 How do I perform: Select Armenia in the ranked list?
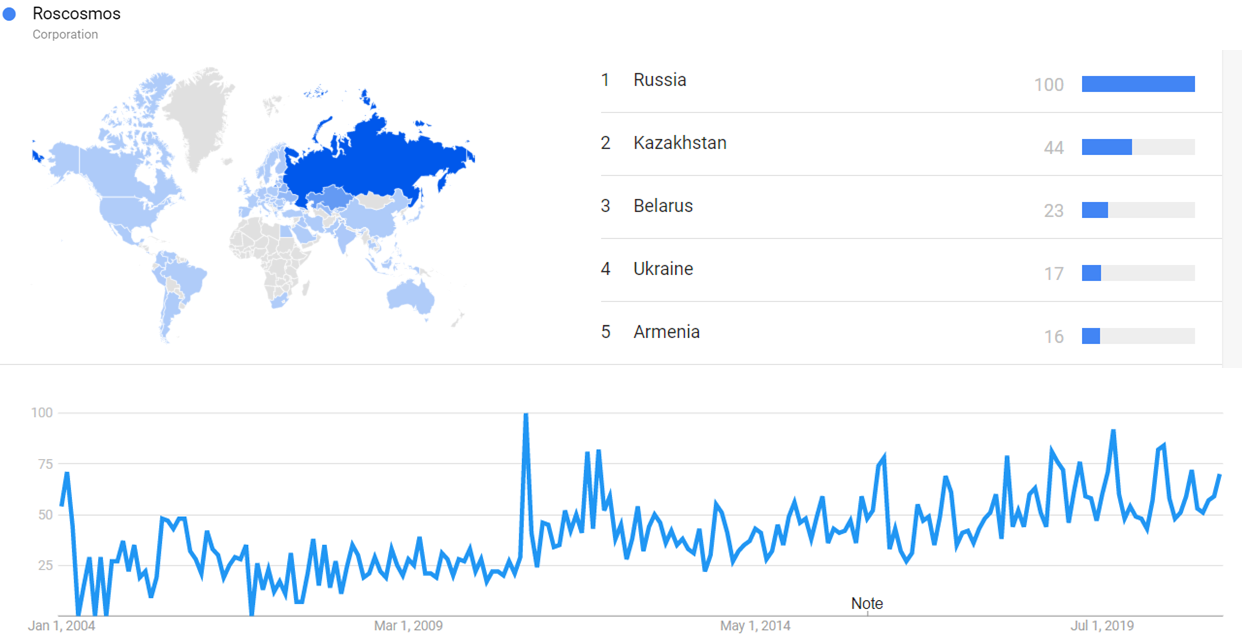pyautogui.click(x=666, y=332)
